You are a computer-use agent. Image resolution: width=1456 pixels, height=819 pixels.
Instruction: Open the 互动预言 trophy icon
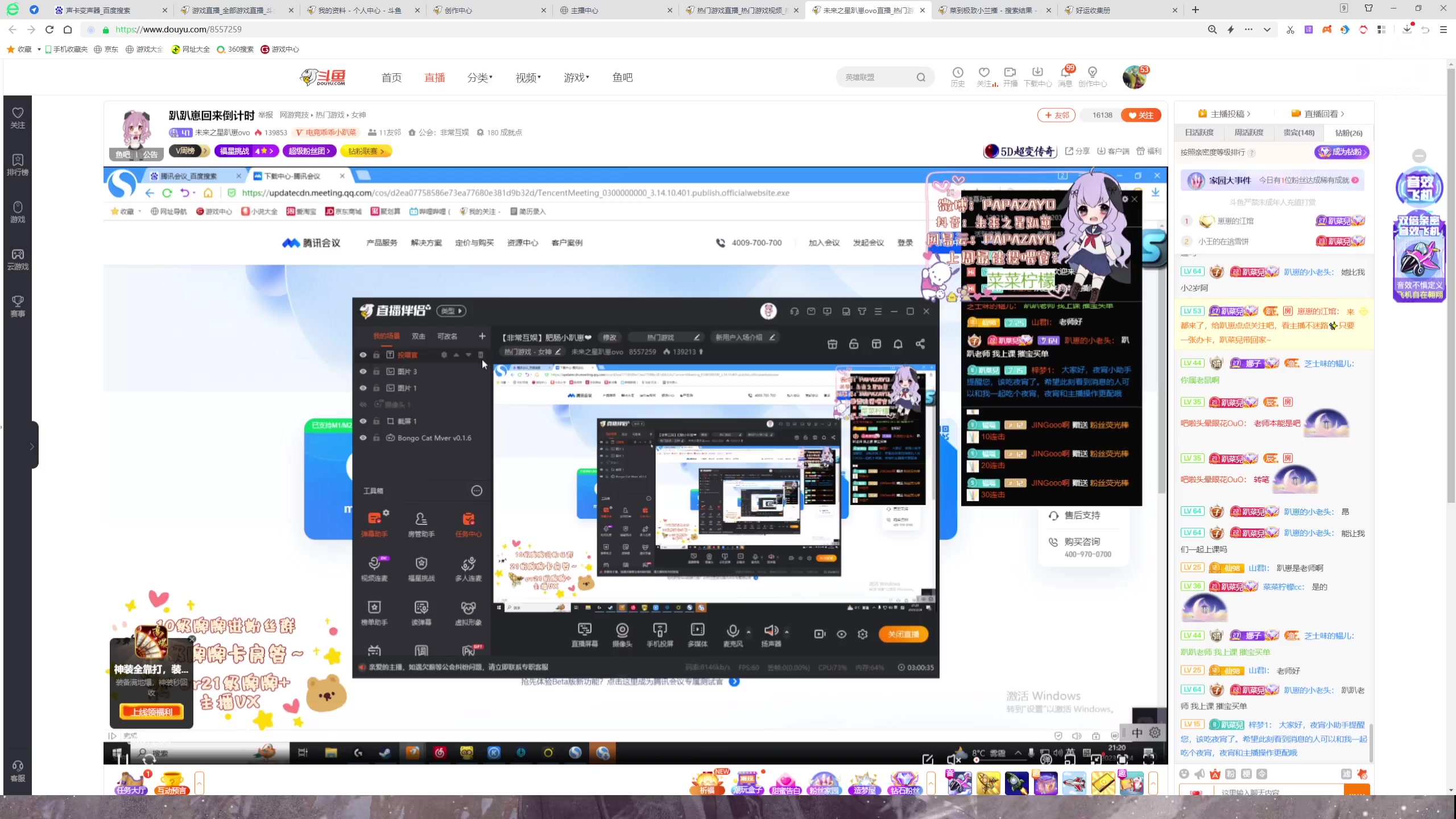[172, 783]
